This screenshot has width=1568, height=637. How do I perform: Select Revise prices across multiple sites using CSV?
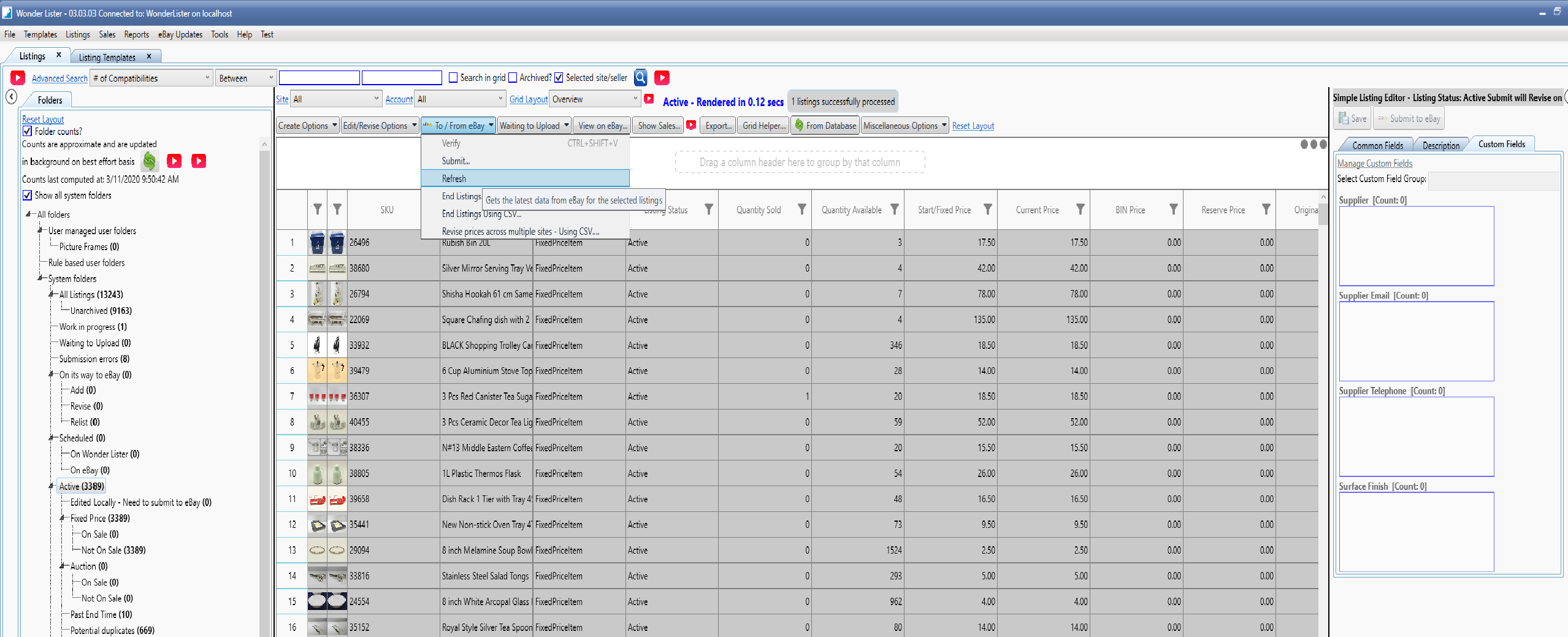tap(525, 231)
